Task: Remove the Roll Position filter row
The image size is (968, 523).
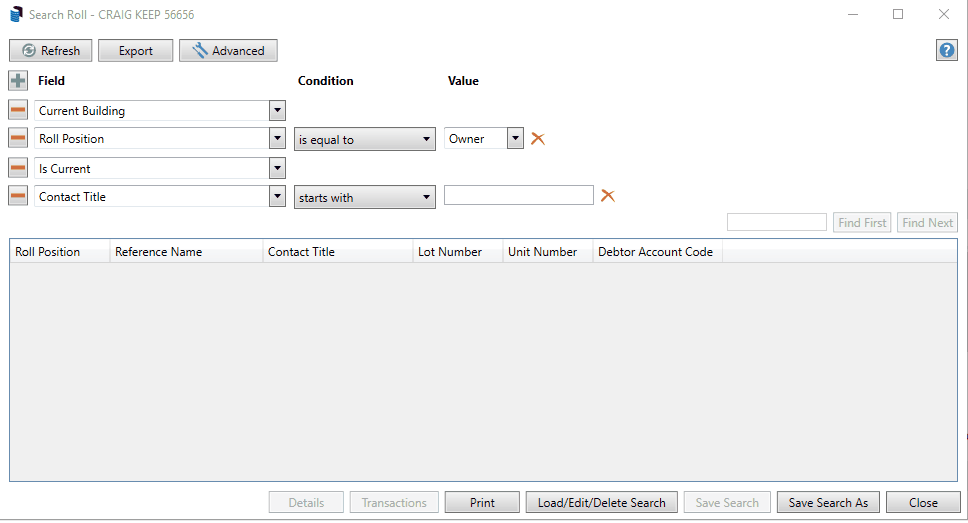Action: click(18, 138)
